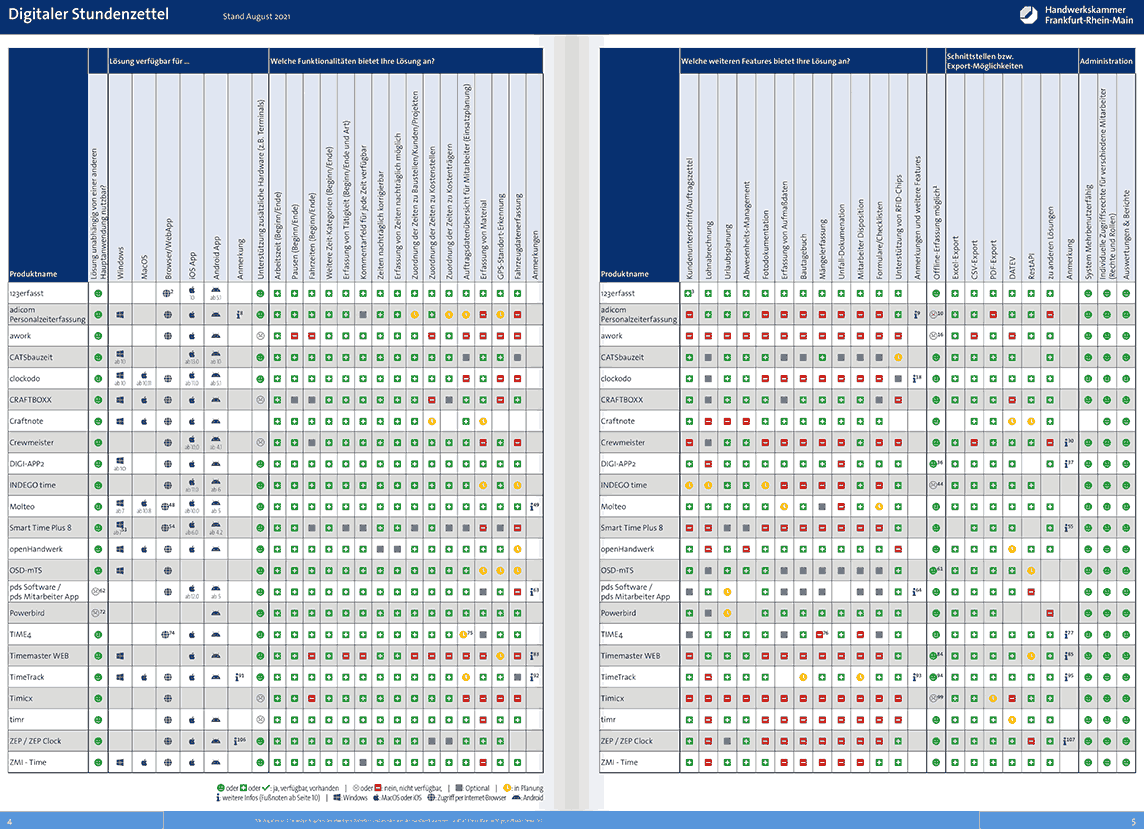The height and width of the screenshot is (829, 1144).
Task: Click the 'Lösung verfügbar für ...' section header
Action: (x=149, y=61)
